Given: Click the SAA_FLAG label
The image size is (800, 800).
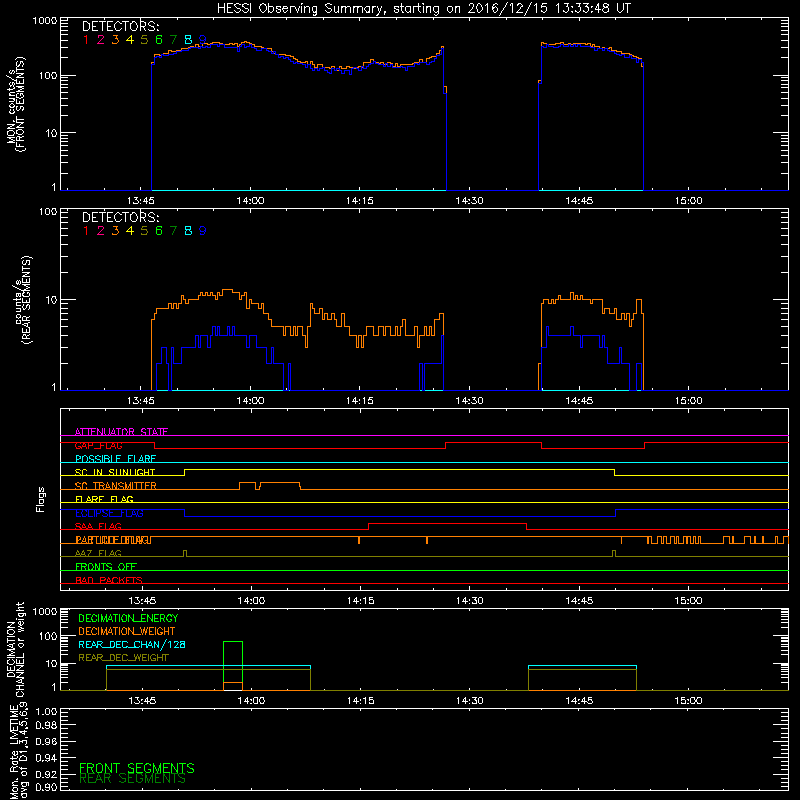Looking at the screenshot, I should (x=98, y=527).
